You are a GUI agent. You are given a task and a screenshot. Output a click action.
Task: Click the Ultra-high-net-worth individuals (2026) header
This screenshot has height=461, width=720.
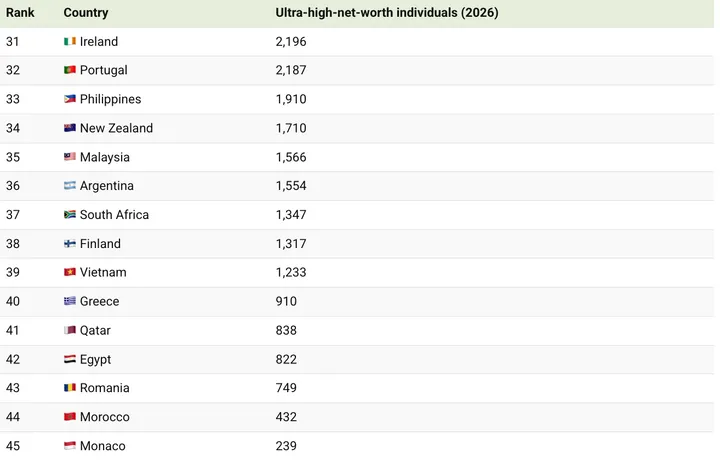[x=387, y=12]
